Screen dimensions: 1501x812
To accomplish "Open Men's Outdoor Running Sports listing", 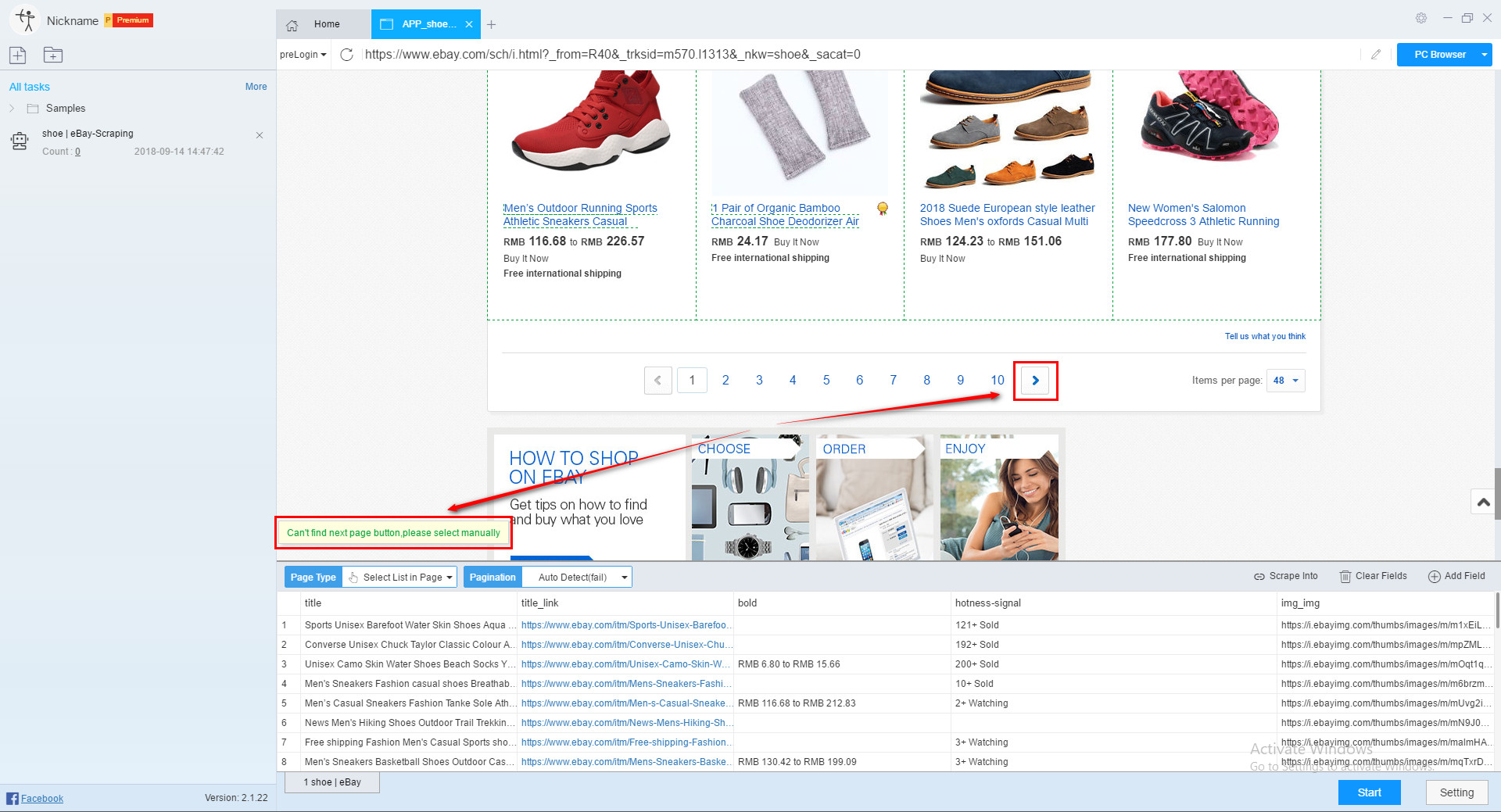I will 580,215.
